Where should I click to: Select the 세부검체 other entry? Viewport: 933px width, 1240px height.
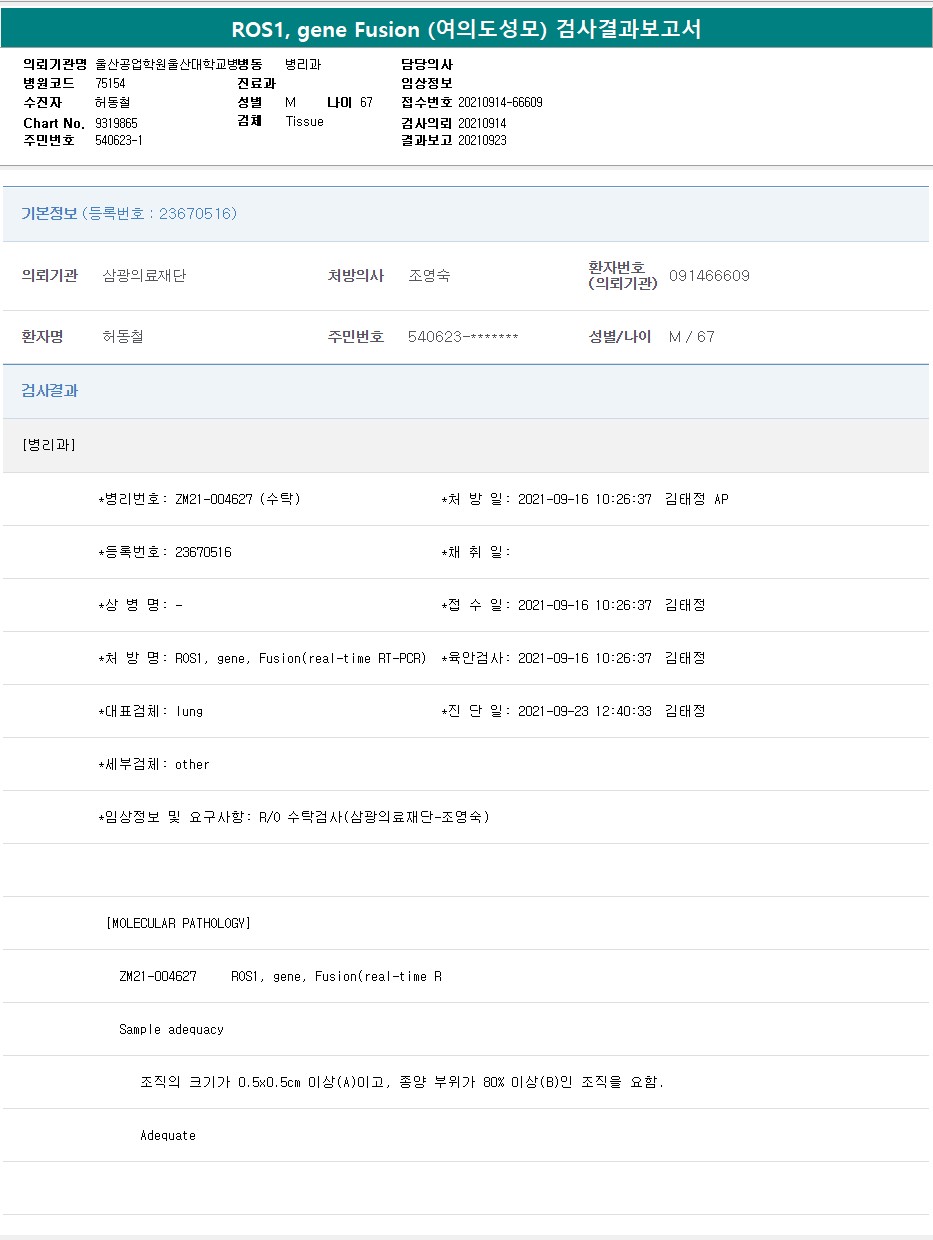coord(154,764)
